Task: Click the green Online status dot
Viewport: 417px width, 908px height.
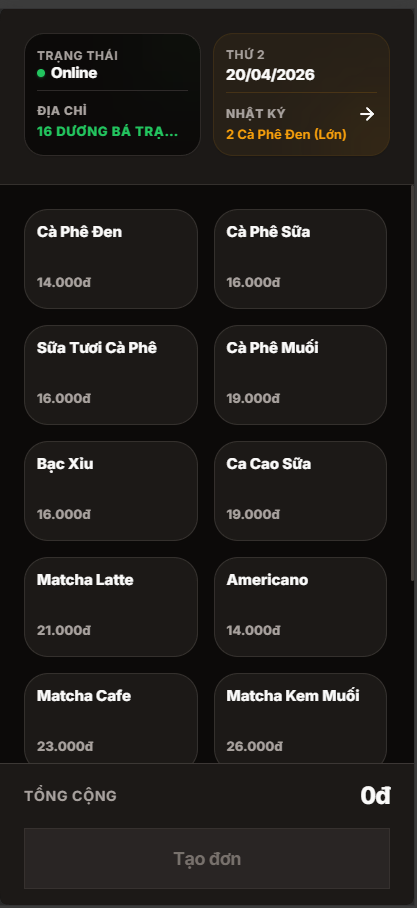Action: click(41, 74)
